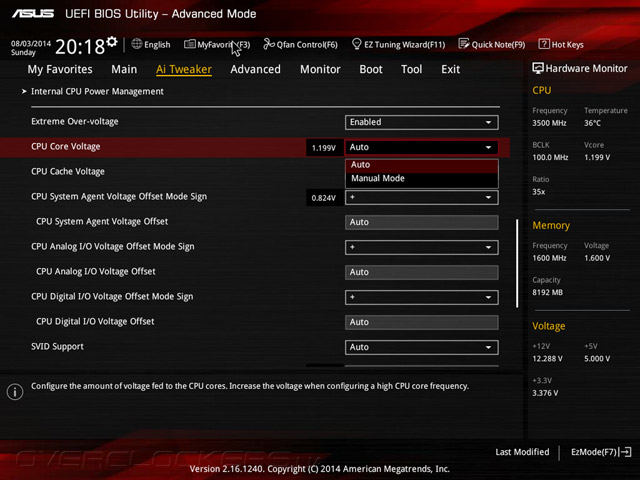Click the Last Modified button
Viewport: 640px width, 480px height.
click(522, 452)
